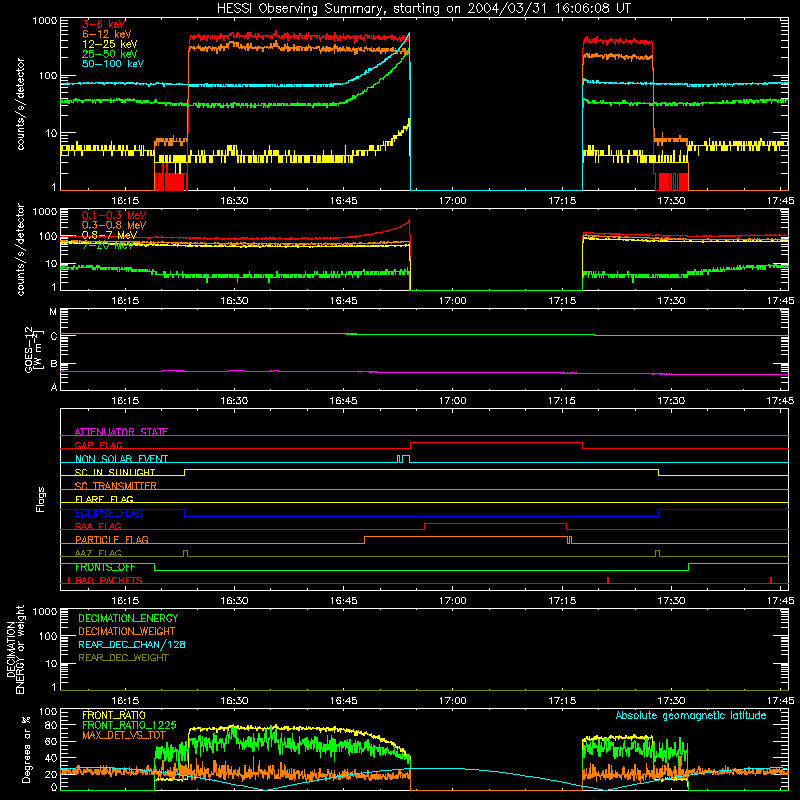The image size is (800, 800).
Task: Click the C level label on the GOES axis
Action: pyautogui.click(x=54, y=337)
